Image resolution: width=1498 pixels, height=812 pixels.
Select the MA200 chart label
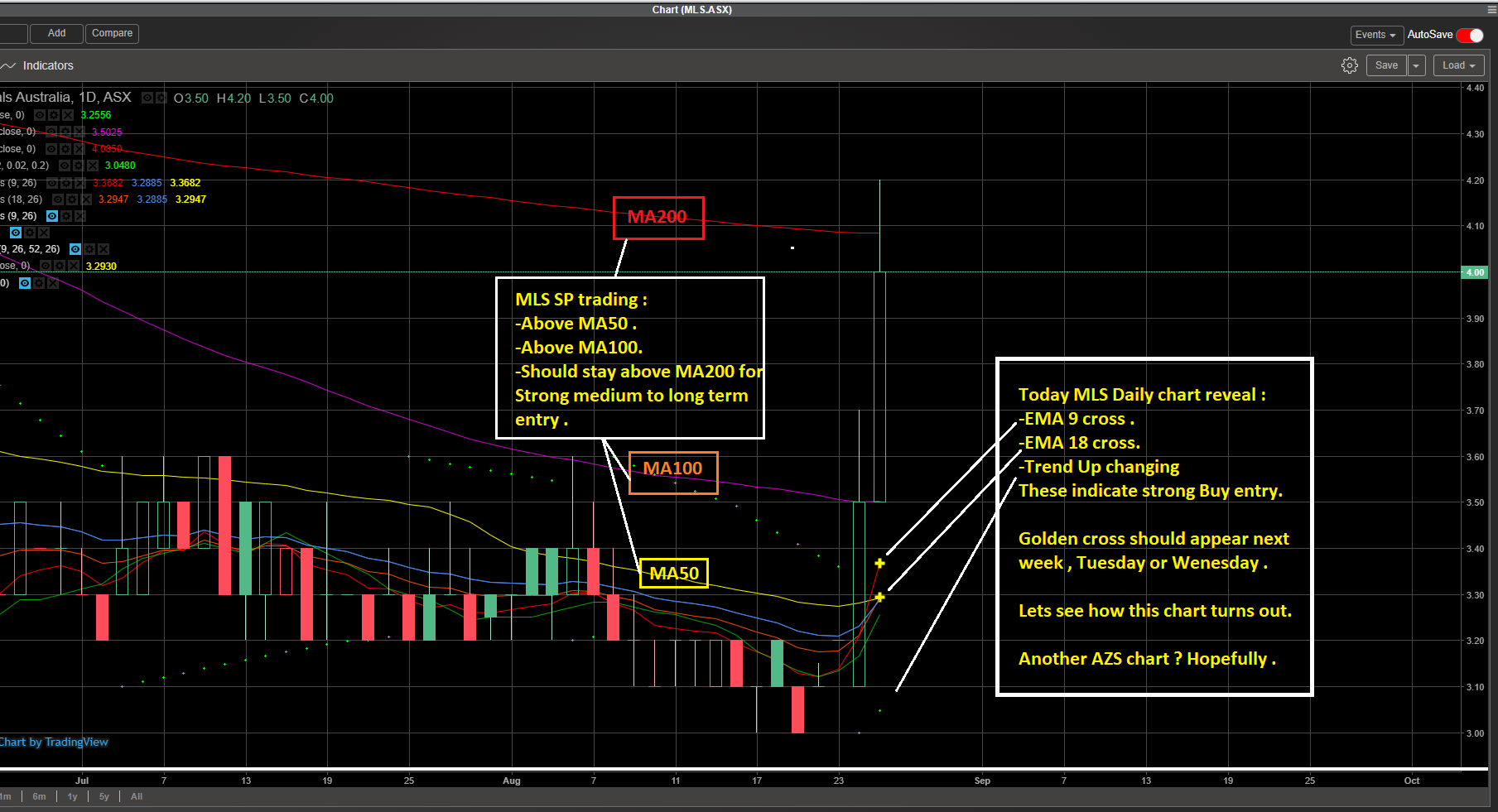pos(658,218)
